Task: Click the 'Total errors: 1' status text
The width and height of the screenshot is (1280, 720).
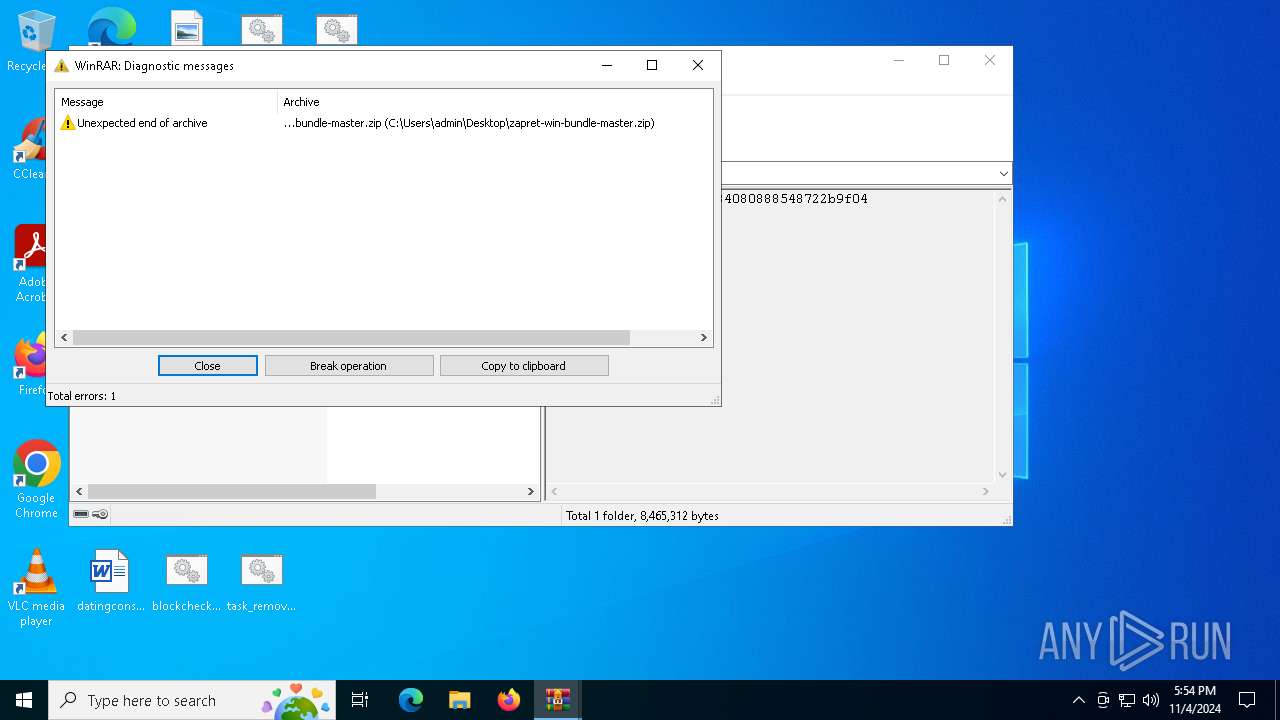Action: point(82,396)
